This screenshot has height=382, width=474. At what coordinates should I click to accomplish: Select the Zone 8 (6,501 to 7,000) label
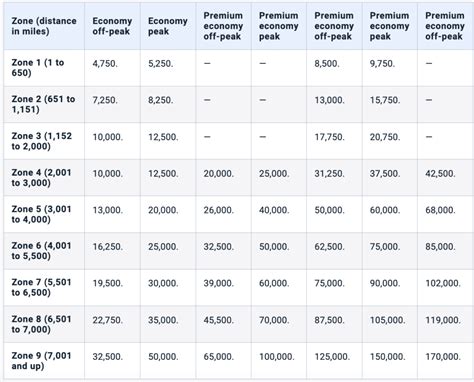point(41,324)
